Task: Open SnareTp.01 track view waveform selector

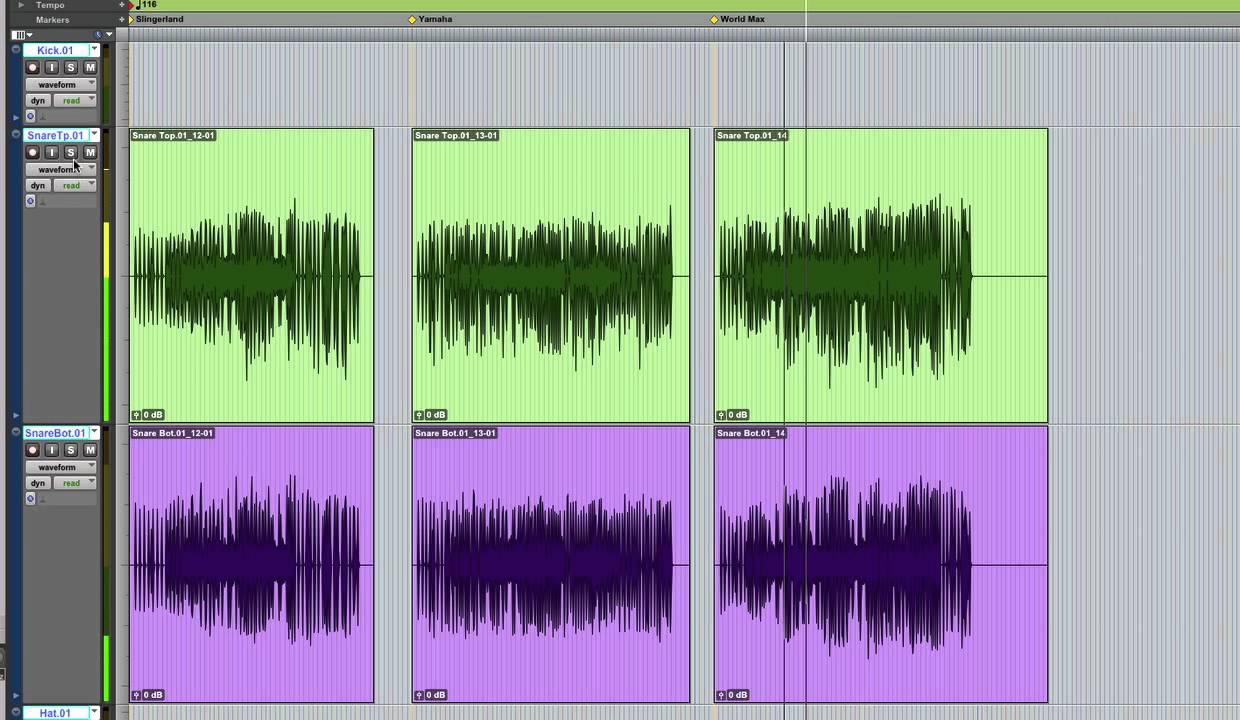Action: 61,169
